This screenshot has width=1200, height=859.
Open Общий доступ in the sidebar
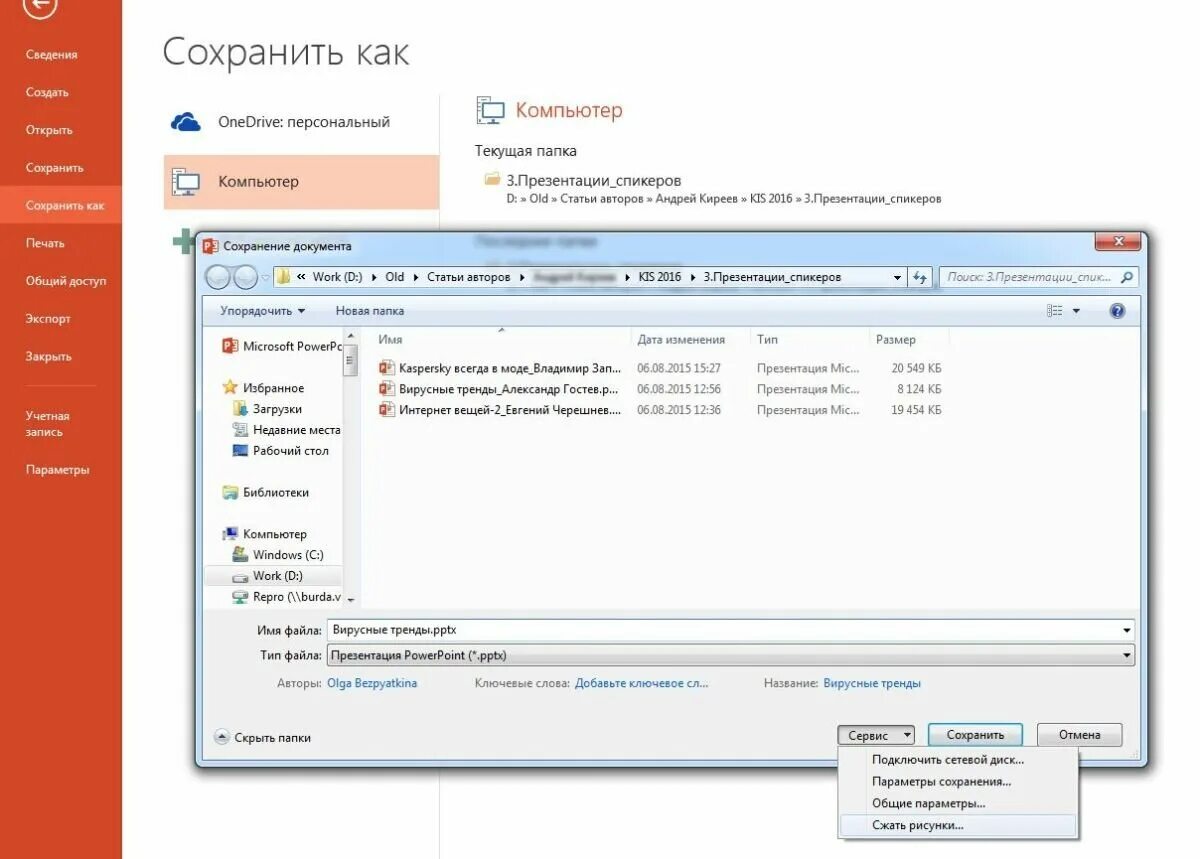click(x=66, y=281)
